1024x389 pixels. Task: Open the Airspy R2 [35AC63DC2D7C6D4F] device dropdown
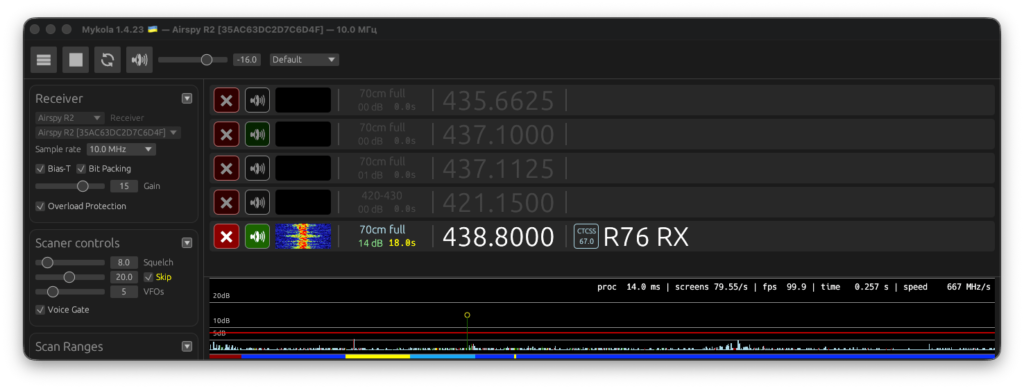(108, 132)
